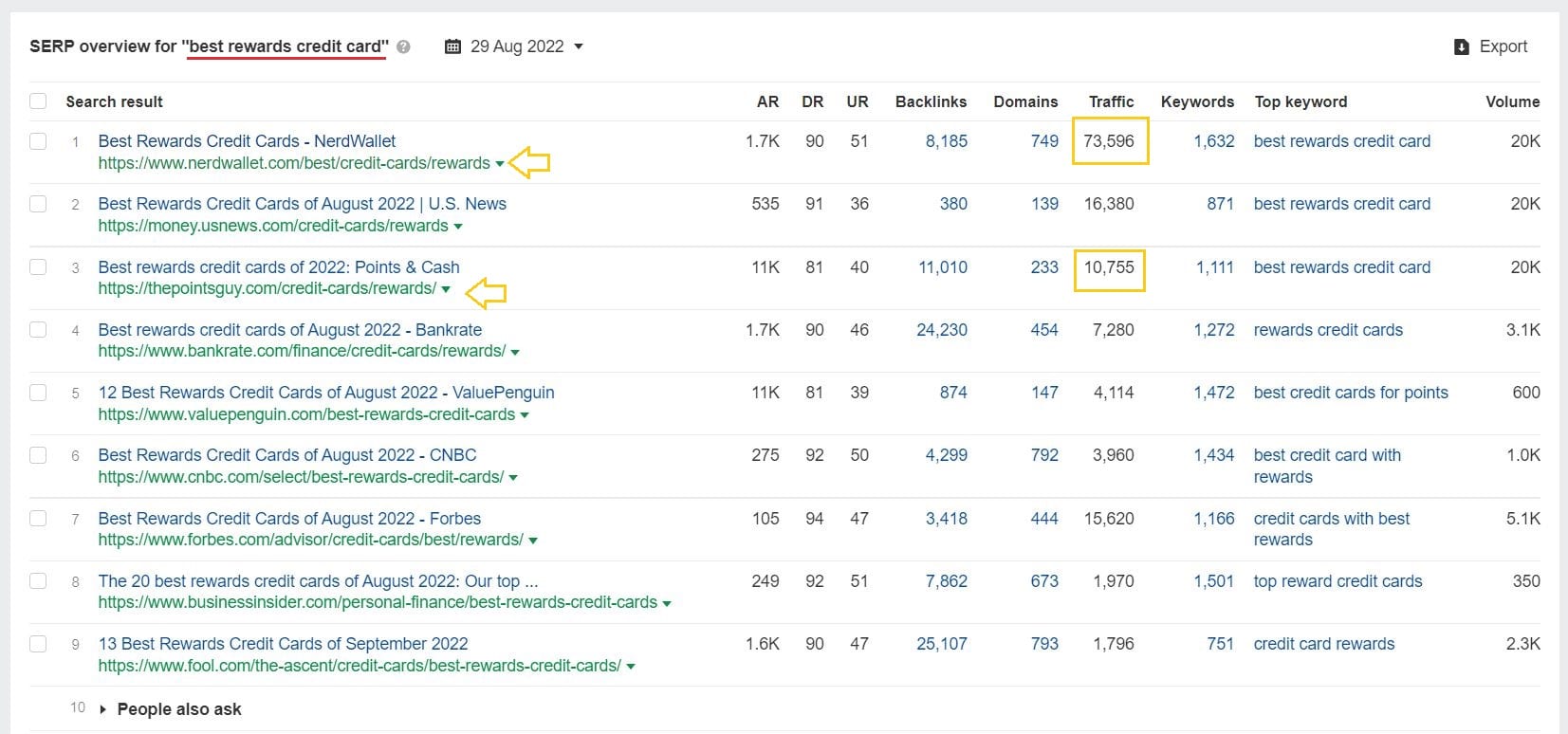Check the box for the Business Insider result

(x=38, y=581)
